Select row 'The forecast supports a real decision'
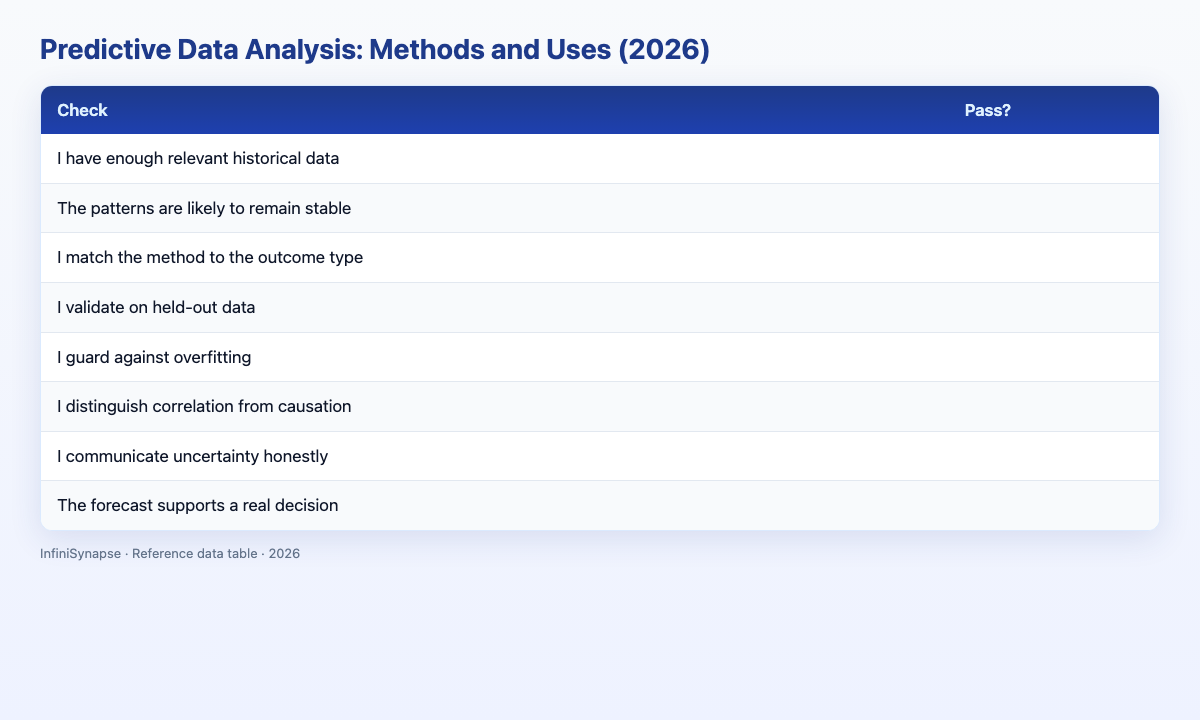This screenshot has height=720, width=1200. (600, 505)
